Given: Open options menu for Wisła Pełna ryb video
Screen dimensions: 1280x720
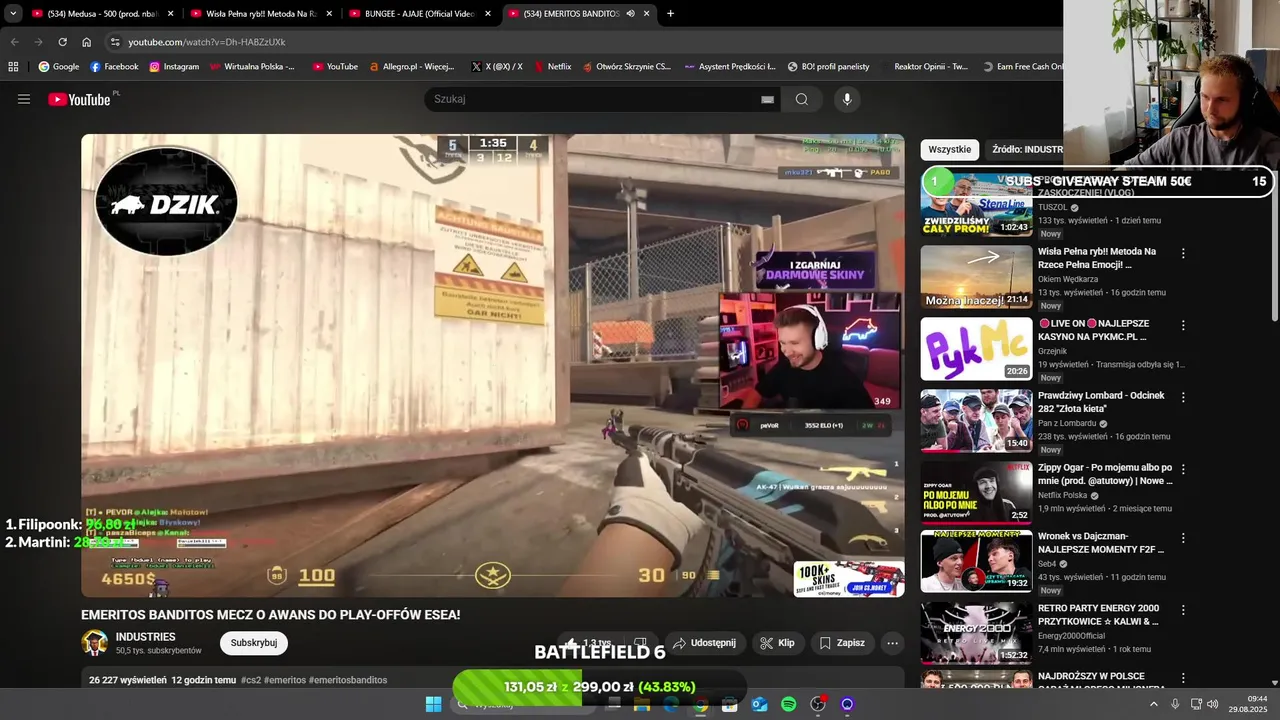Looking at the screenshot, I should coord(1183,254).
